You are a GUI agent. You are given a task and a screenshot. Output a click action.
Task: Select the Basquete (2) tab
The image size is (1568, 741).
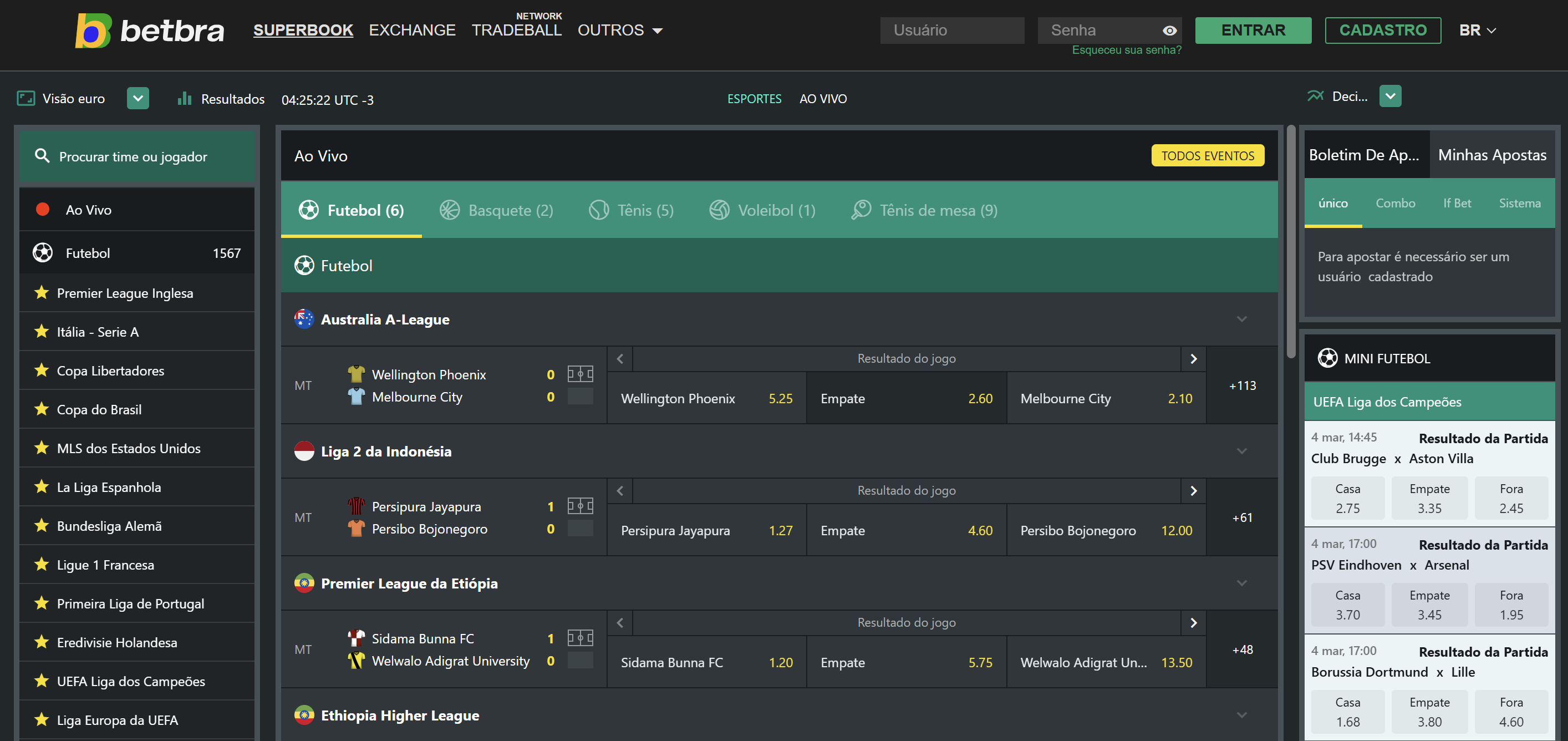click(497, 210)
